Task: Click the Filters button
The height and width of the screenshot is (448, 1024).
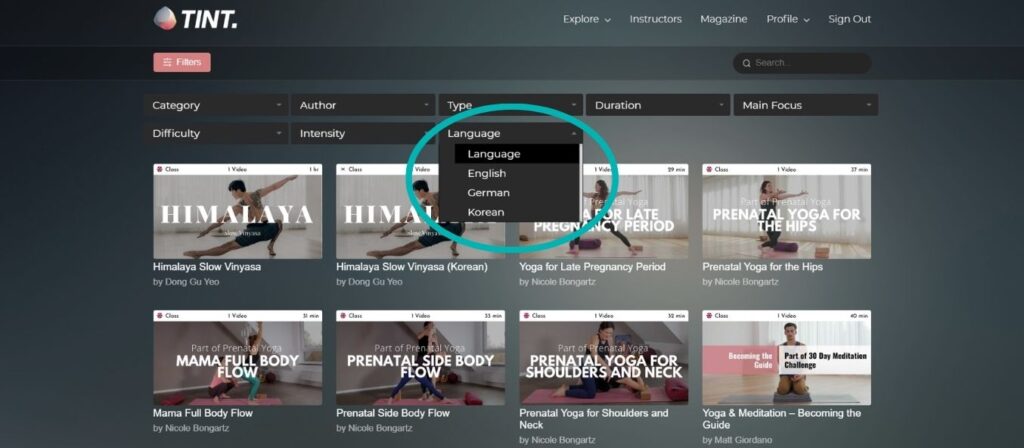Action: point(181,62)
